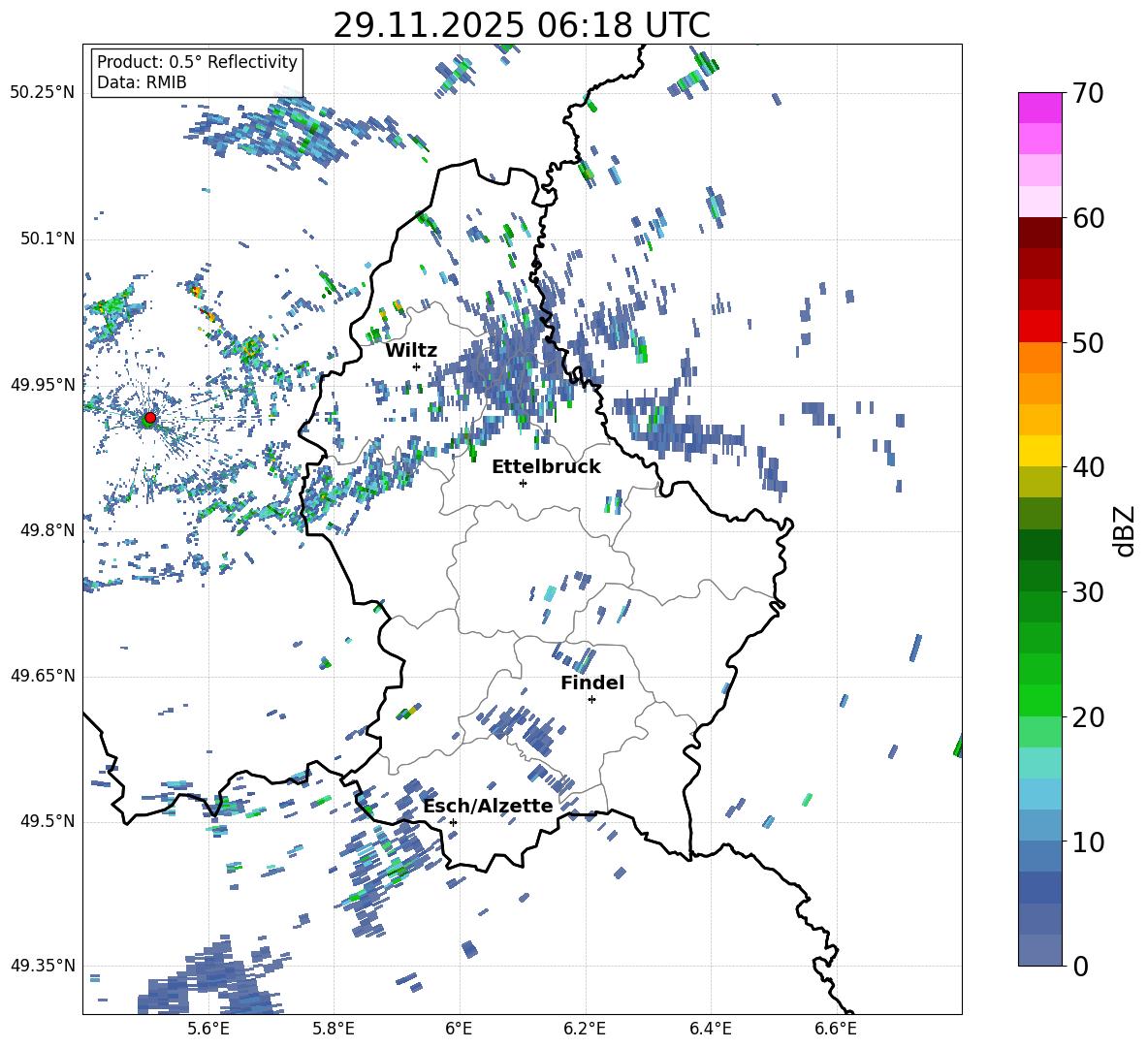Click the colorbar tick label 0
The image size is (1148, 1048).
(1081, 966)
